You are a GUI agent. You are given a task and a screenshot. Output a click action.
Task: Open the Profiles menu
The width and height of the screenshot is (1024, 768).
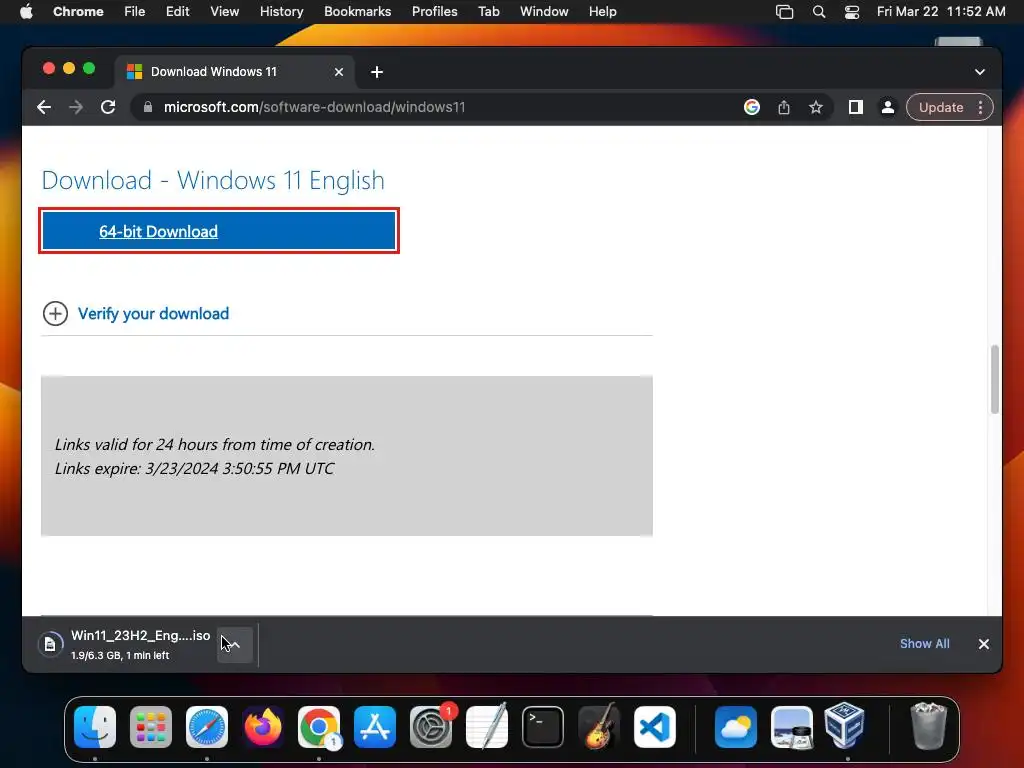pos(434,12)
